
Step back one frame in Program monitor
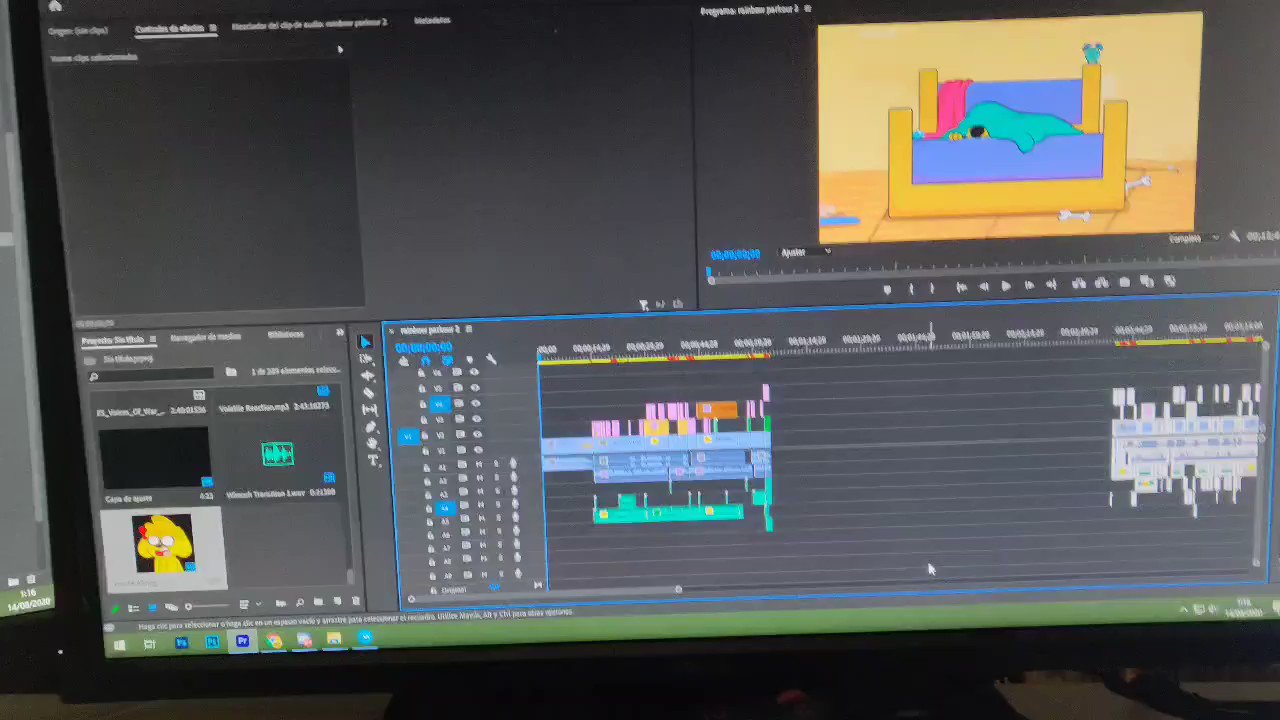(984, 286)
